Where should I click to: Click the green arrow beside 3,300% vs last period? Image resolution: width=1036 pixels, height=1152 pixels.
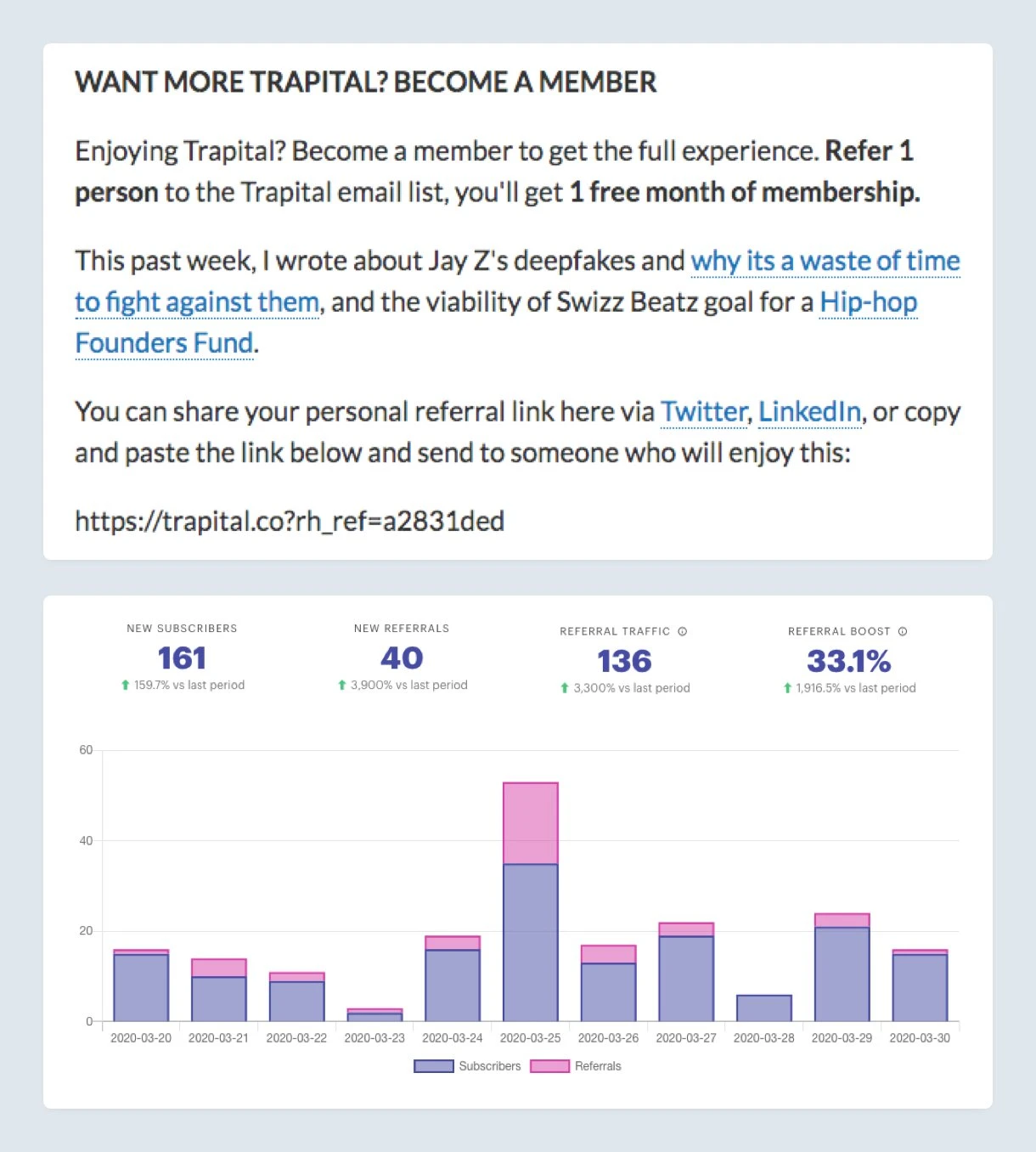coord(565,688)
